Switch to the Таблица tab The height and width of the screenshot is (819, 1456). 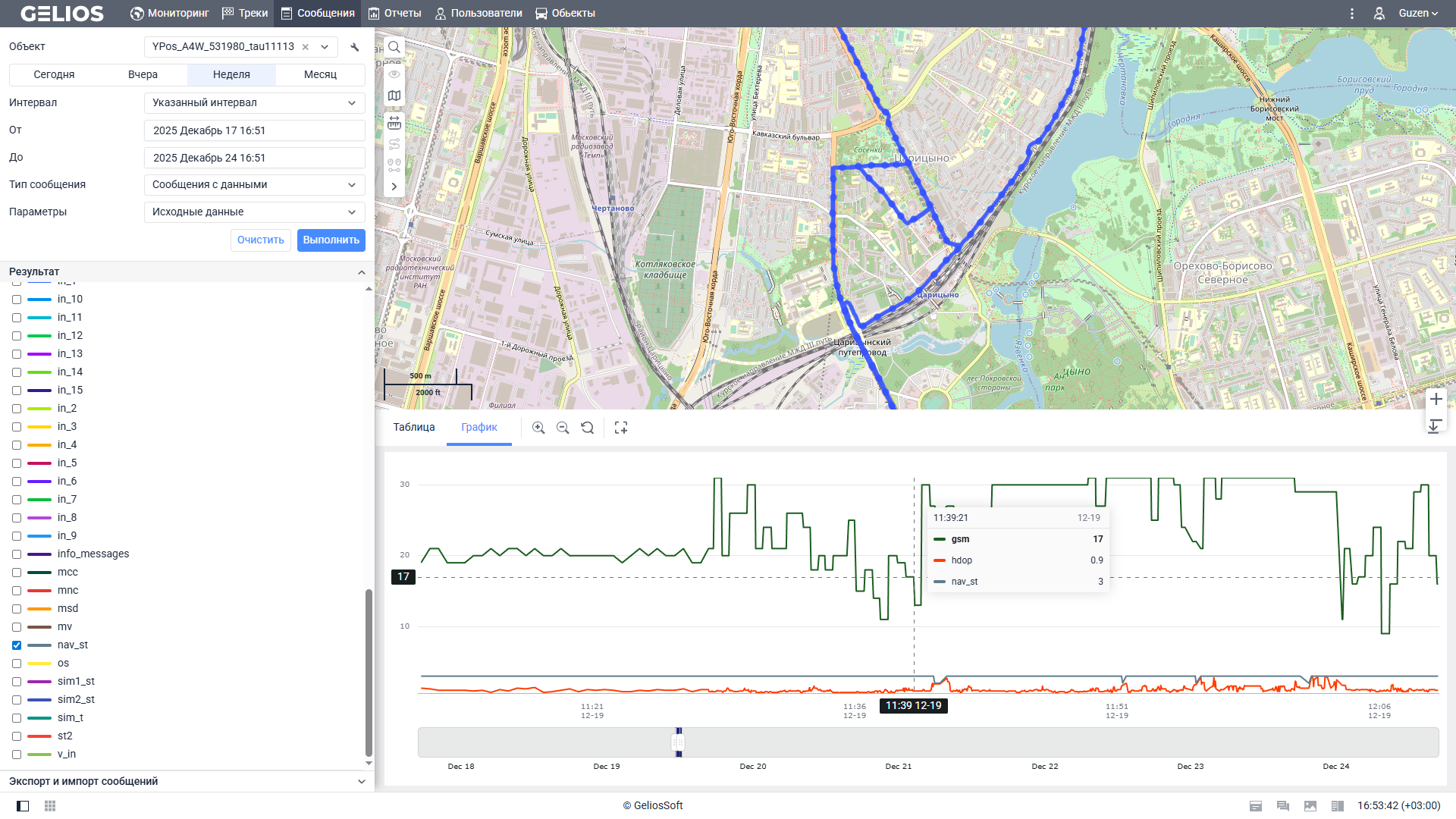[414, 428]
